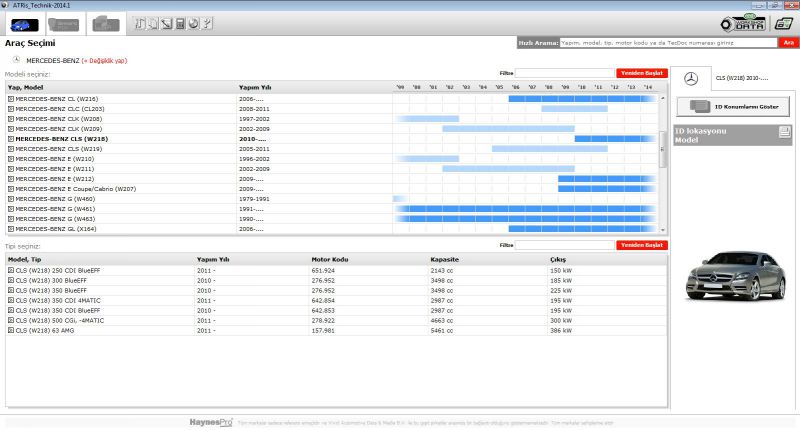
Task: Click the model list scrollbar up arrow
Action: [x=663, y=98]
